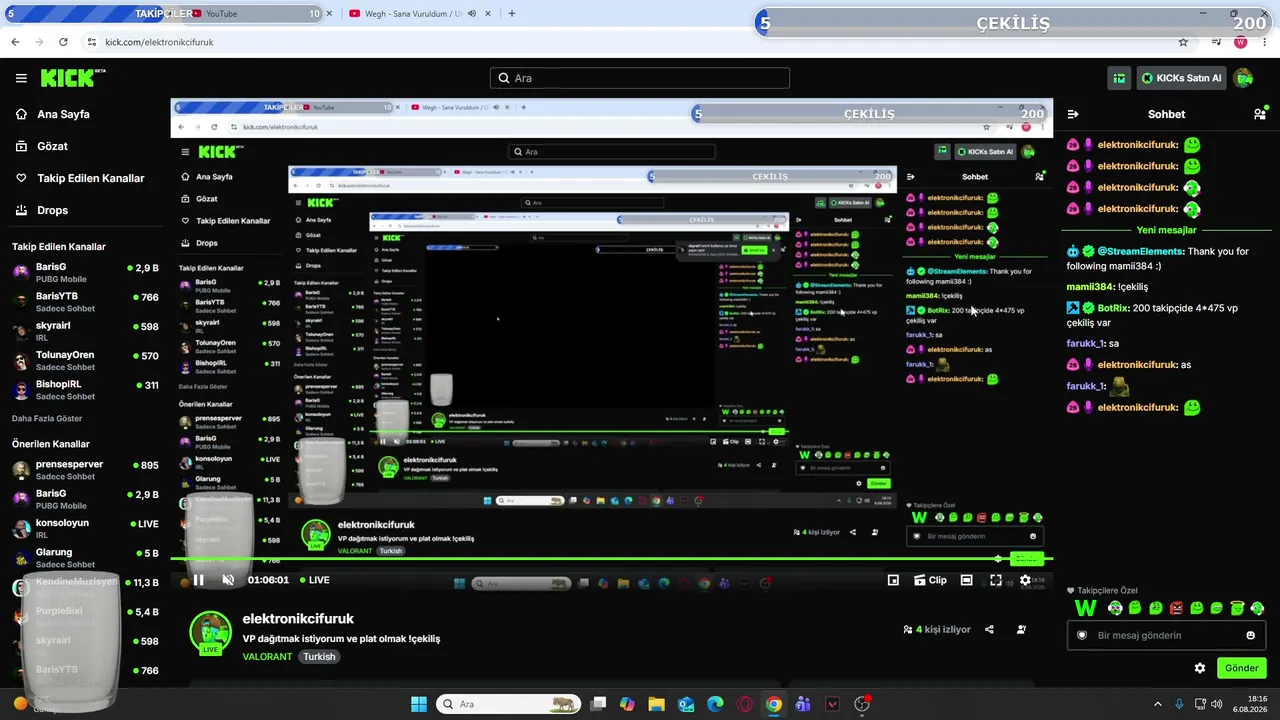
Task: Open the profile avatar menu
Action: (x=1244, y=78)
